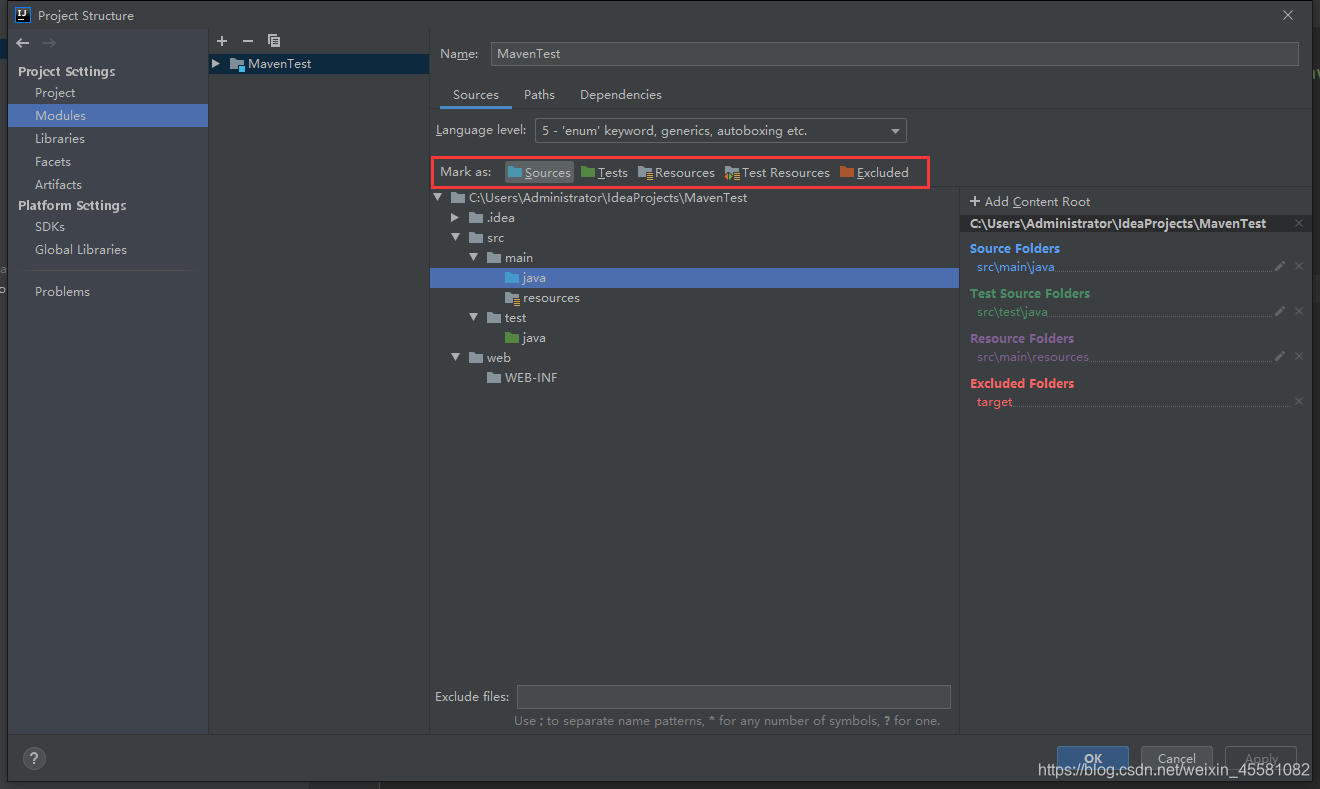Viewport: 1320px width, 789px height.
Task: Select the java folder under main
Action: (x=694, y=278)
